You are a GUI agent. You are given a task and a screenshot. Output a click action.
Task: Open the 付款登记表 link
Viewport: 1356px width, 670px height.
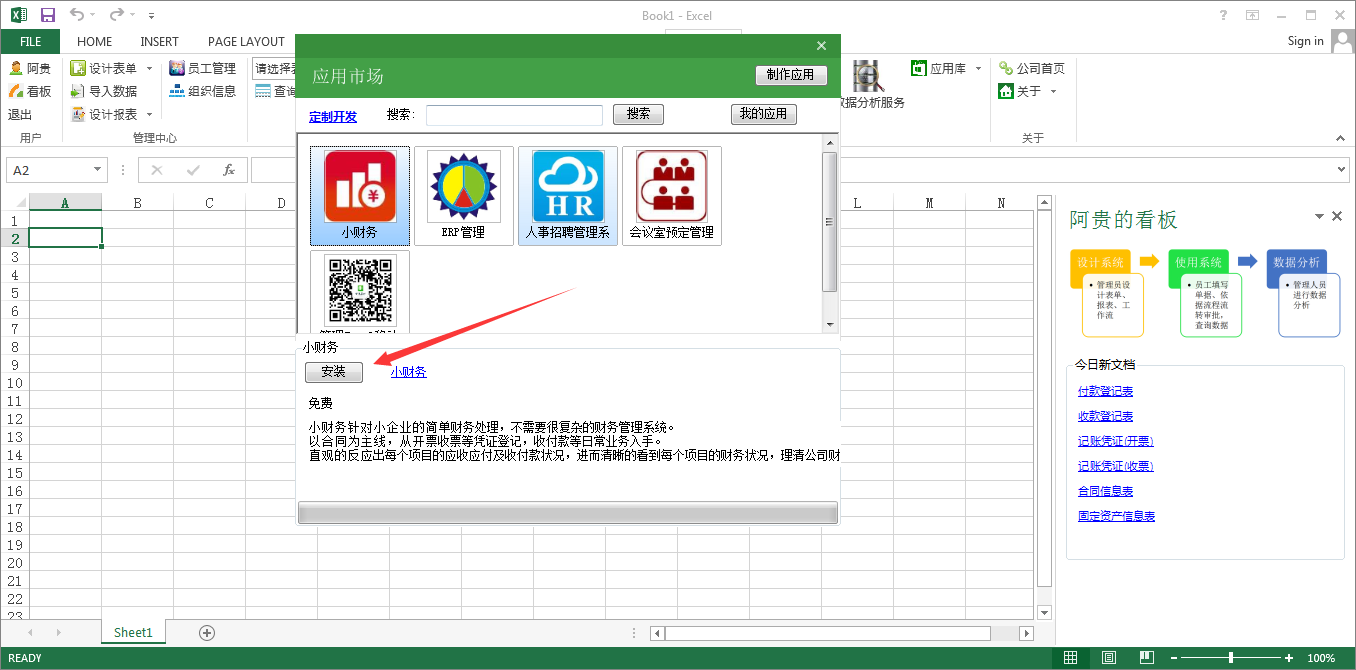(x=1105, y=391)
